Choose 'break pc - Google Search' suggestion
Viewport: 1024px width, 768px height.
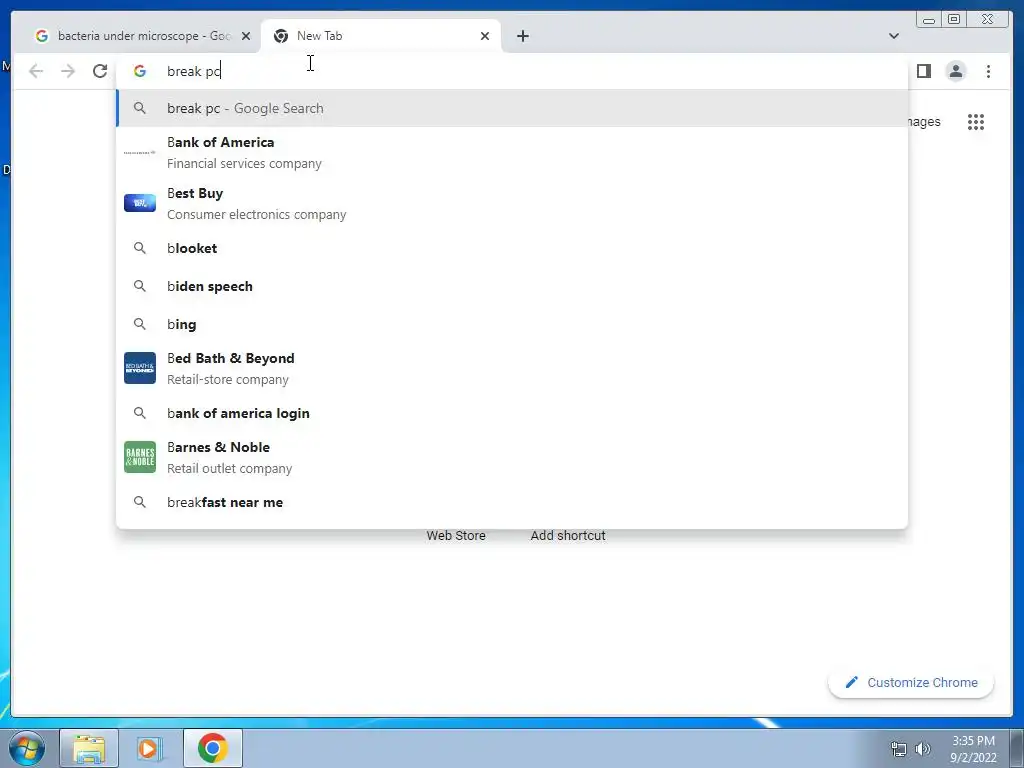(512, 108)
